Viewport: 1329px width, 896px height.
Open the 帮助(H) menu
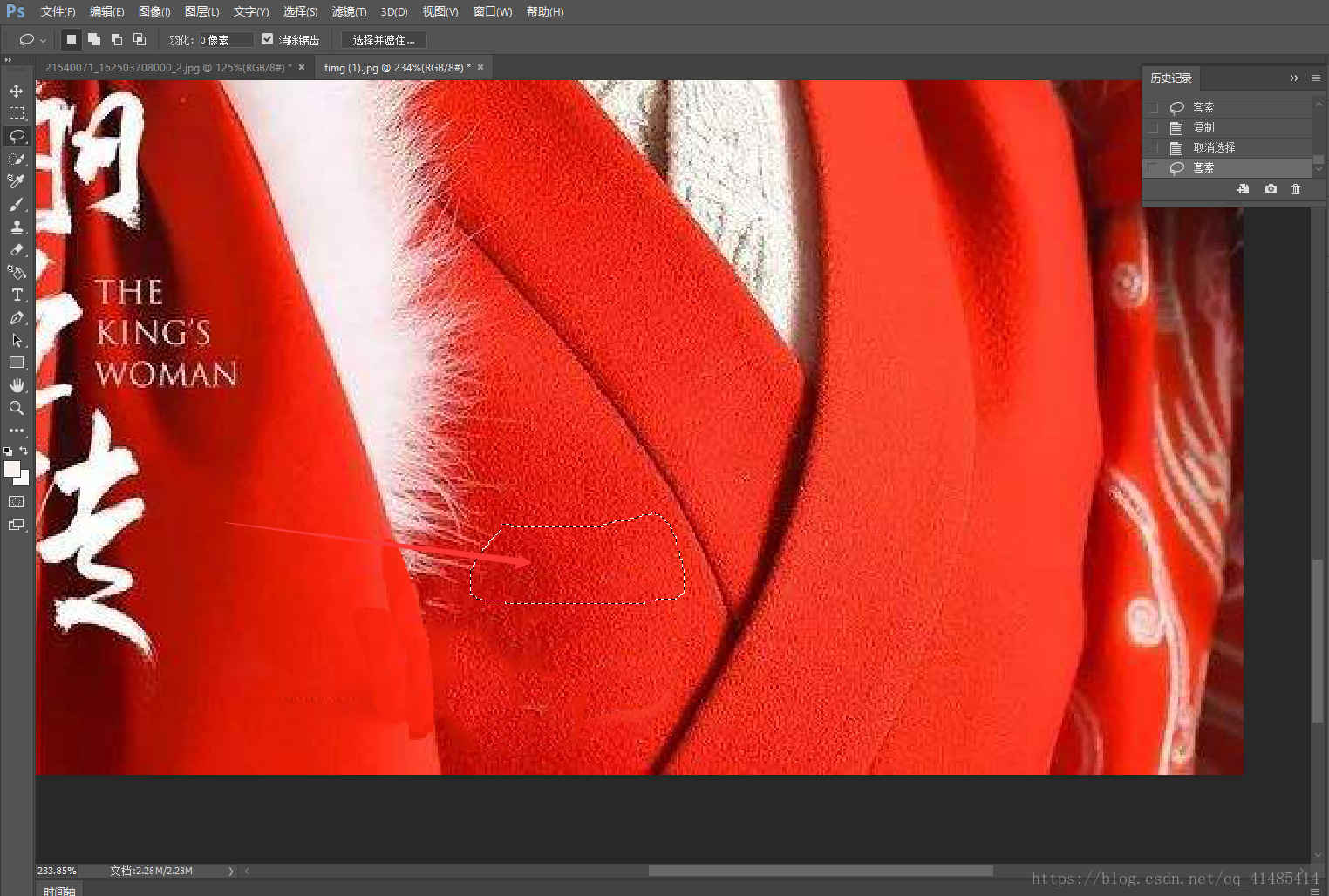tap(545, 12)
